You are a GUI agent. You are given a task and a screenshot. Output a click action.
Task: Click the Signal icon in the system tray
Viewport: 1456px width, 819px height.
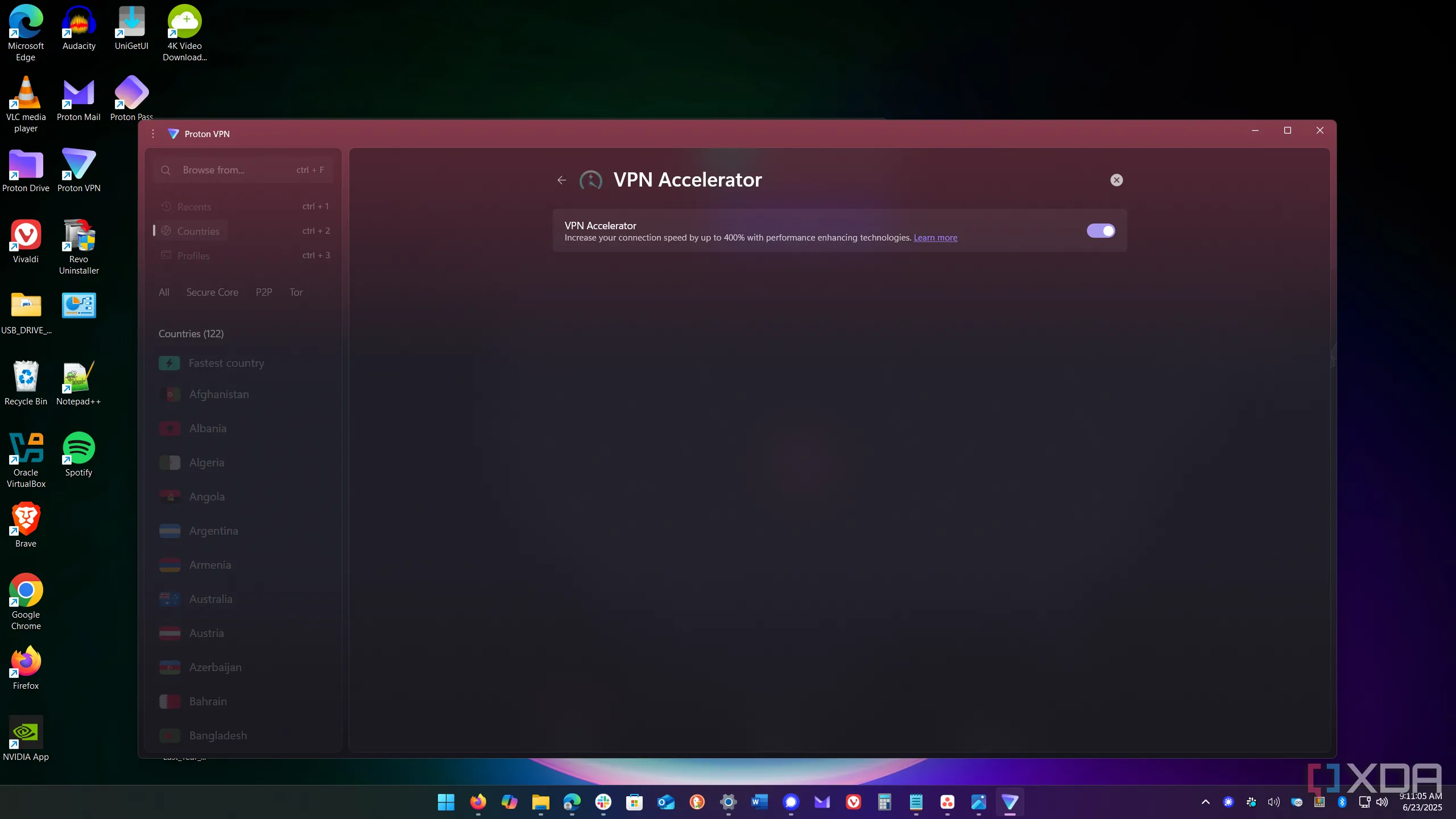point(1228,803)
